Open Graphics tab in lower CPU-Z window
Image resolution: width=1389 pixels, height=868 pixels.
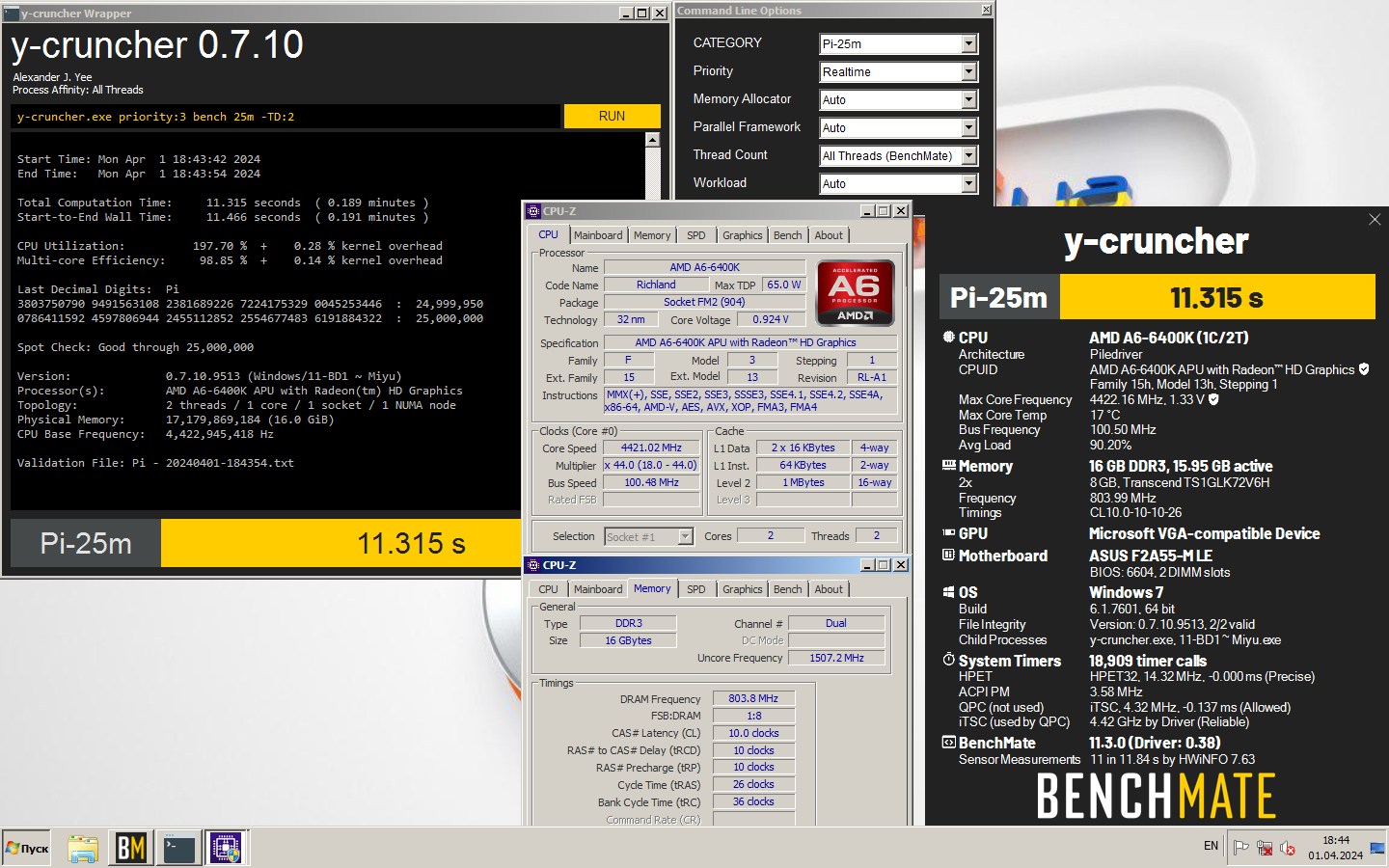pos(743,589)
